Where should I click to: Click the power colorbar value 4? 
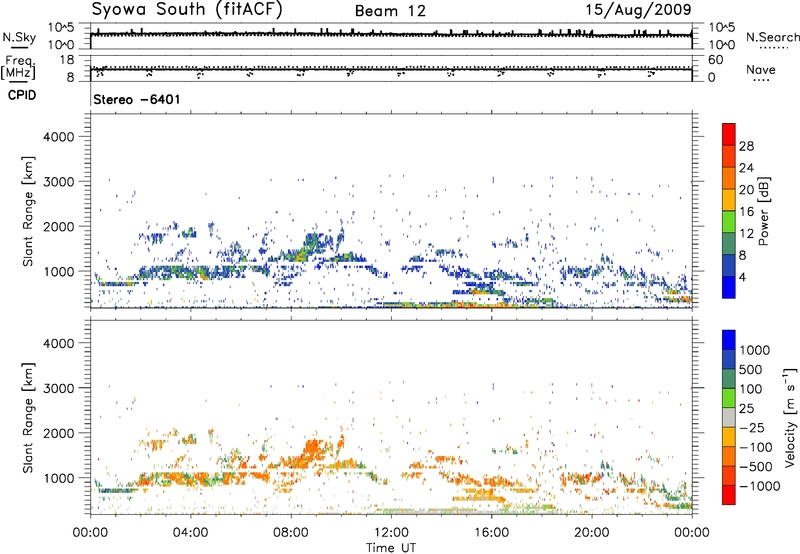click(742, 277)
